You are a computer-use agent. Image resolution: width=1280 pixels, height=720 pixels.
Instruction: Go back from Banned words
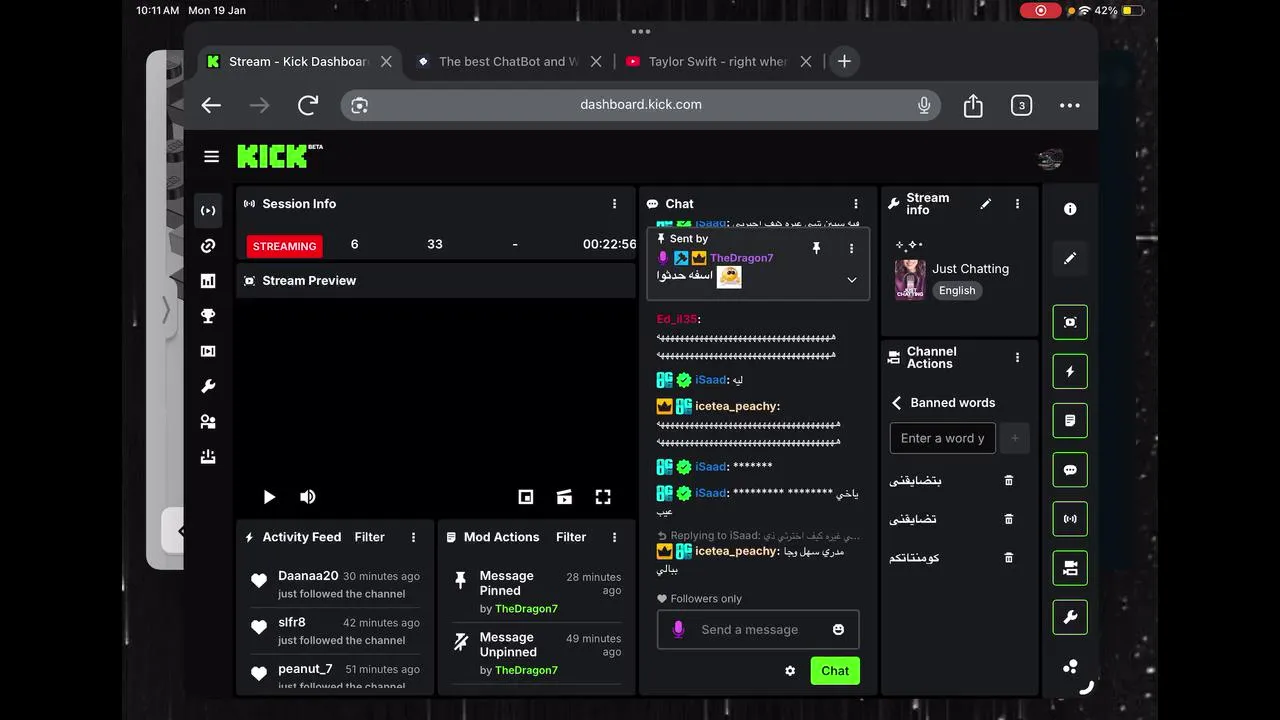click(897, 403)
